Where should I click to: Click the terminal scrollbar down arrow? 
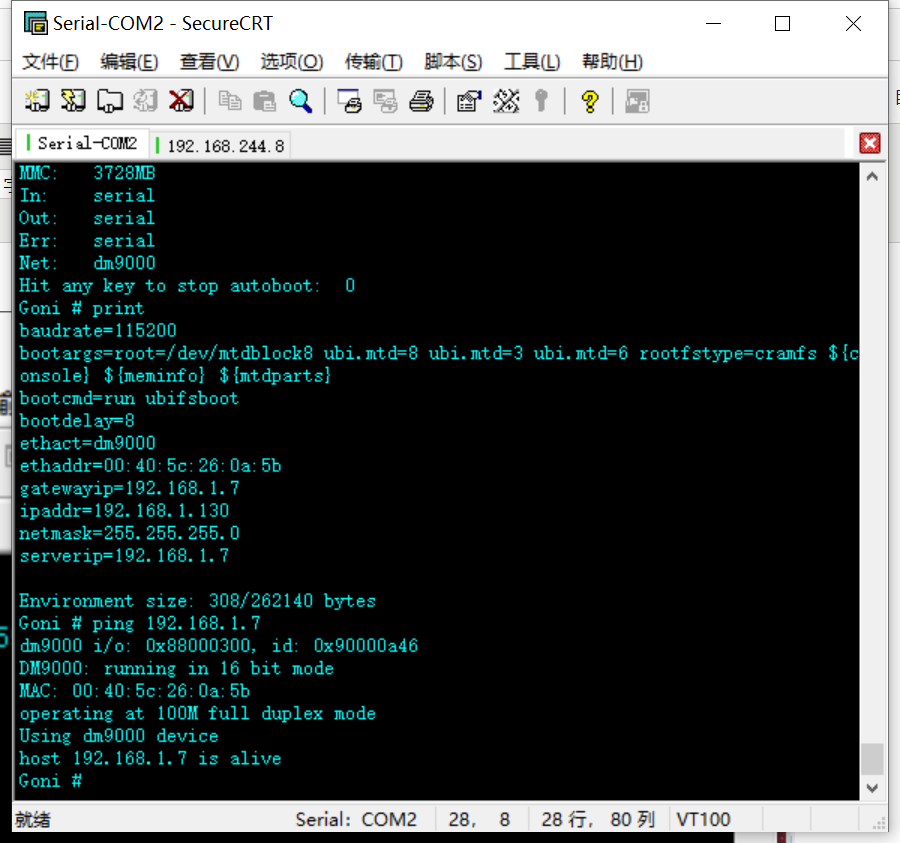tap(872, 788)
